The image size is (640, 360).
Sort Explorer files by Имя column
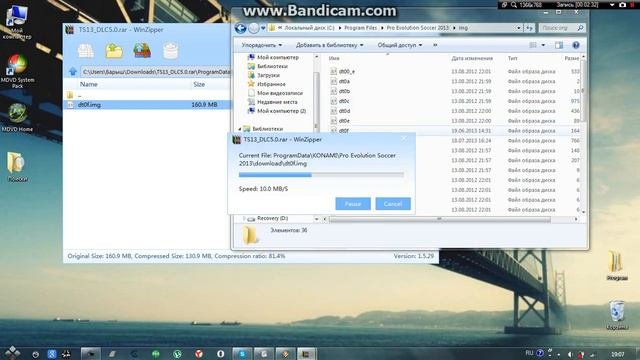pyautogui.click(x=334, y=59)
